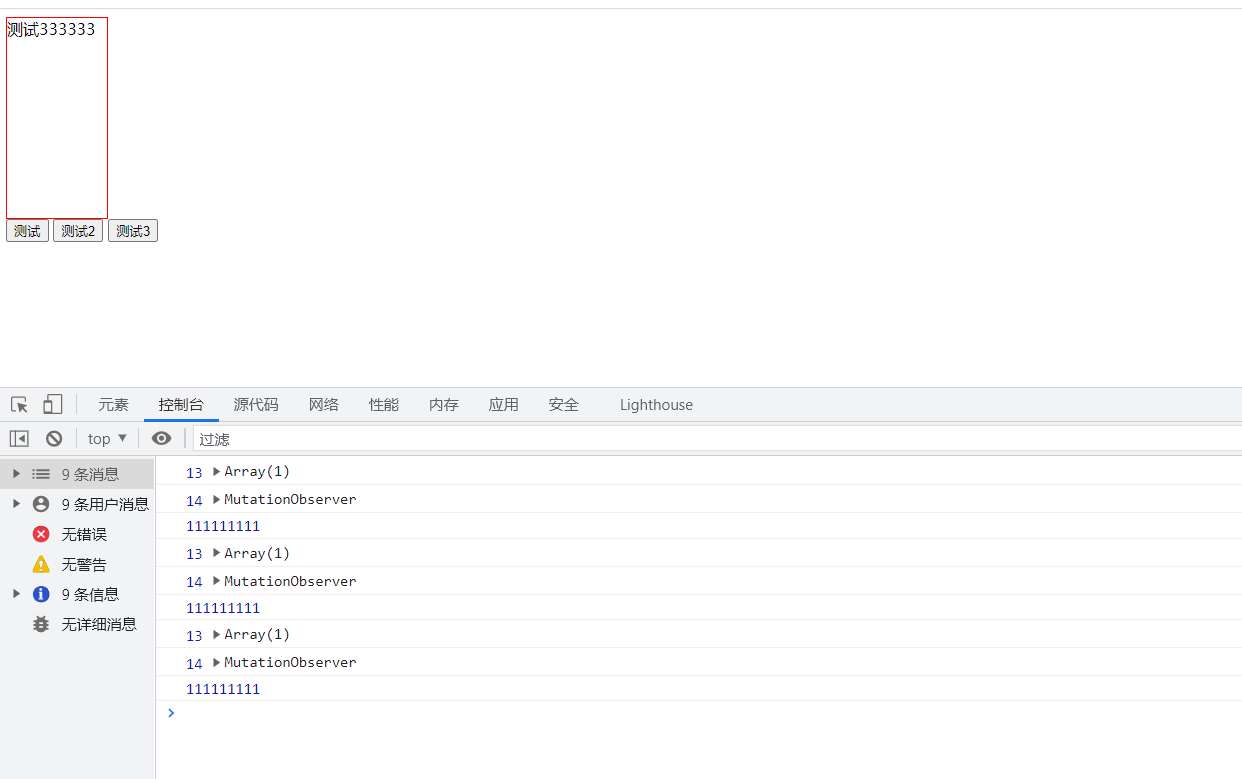Expand the first Array(1) console entry
1242x779 pixels.
(x=216, y=471)
